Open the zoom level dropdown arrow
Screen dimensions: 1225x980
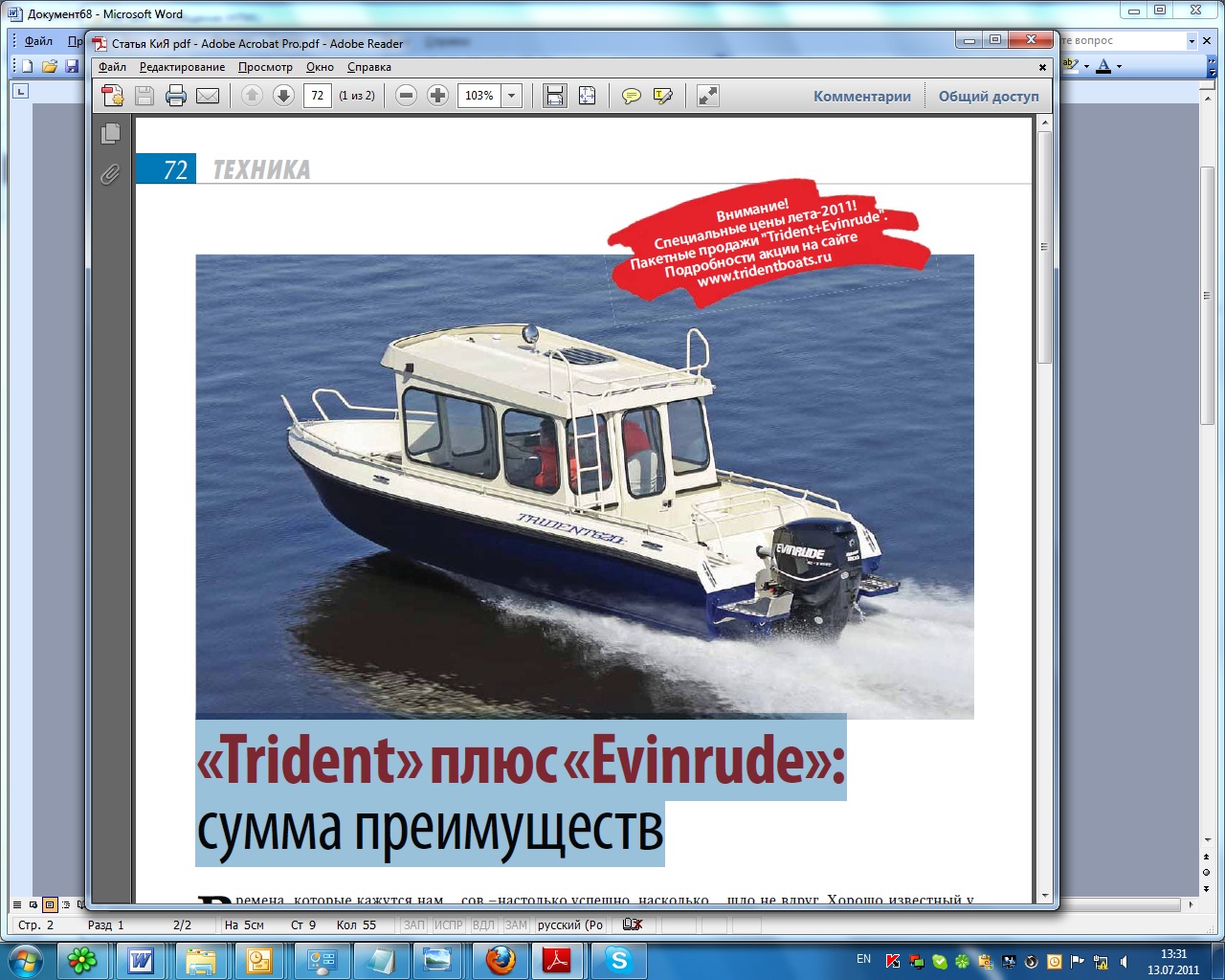(x=511, y=96)
